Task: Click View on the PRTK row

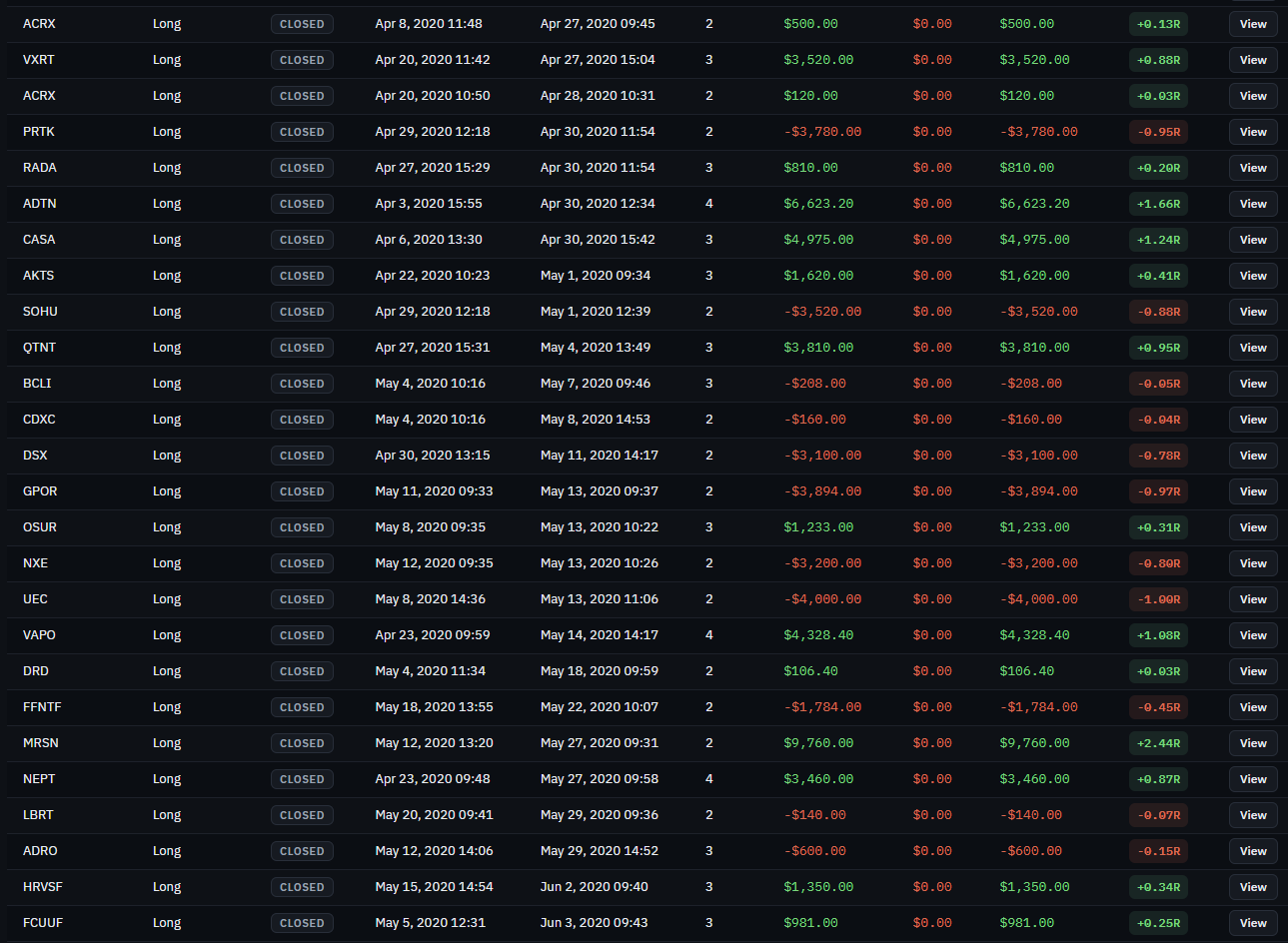Action: pyautogui.click(x=1253, y=132)
